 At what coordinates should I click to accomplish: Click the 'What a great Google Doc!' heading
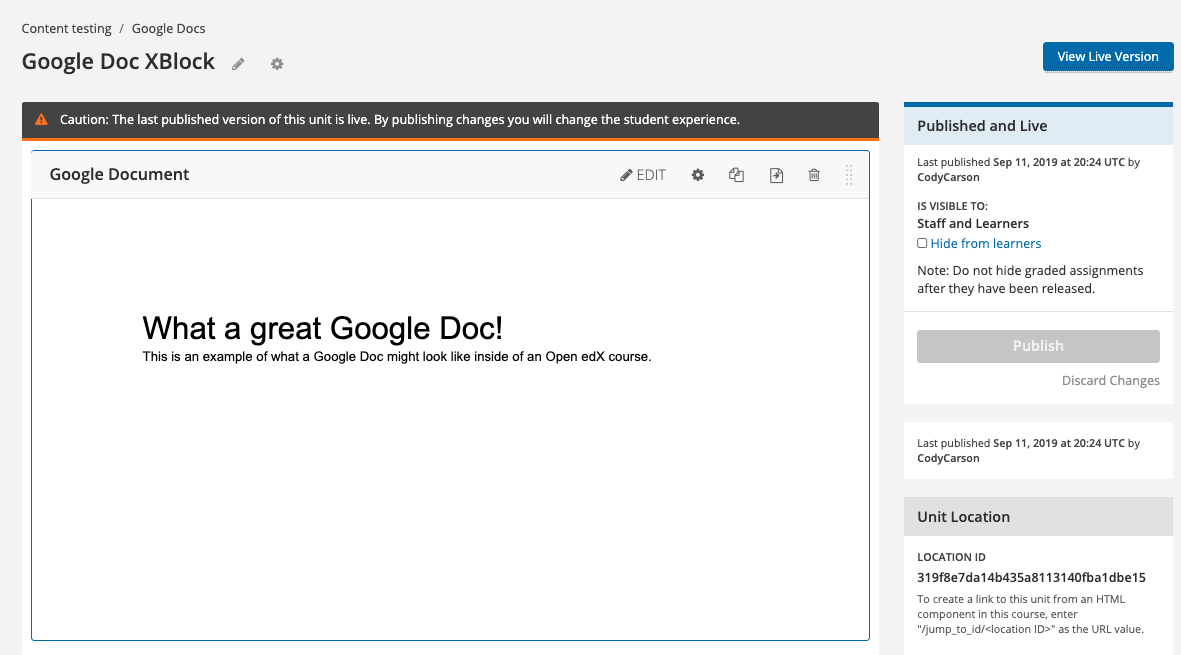pos(322,328)
